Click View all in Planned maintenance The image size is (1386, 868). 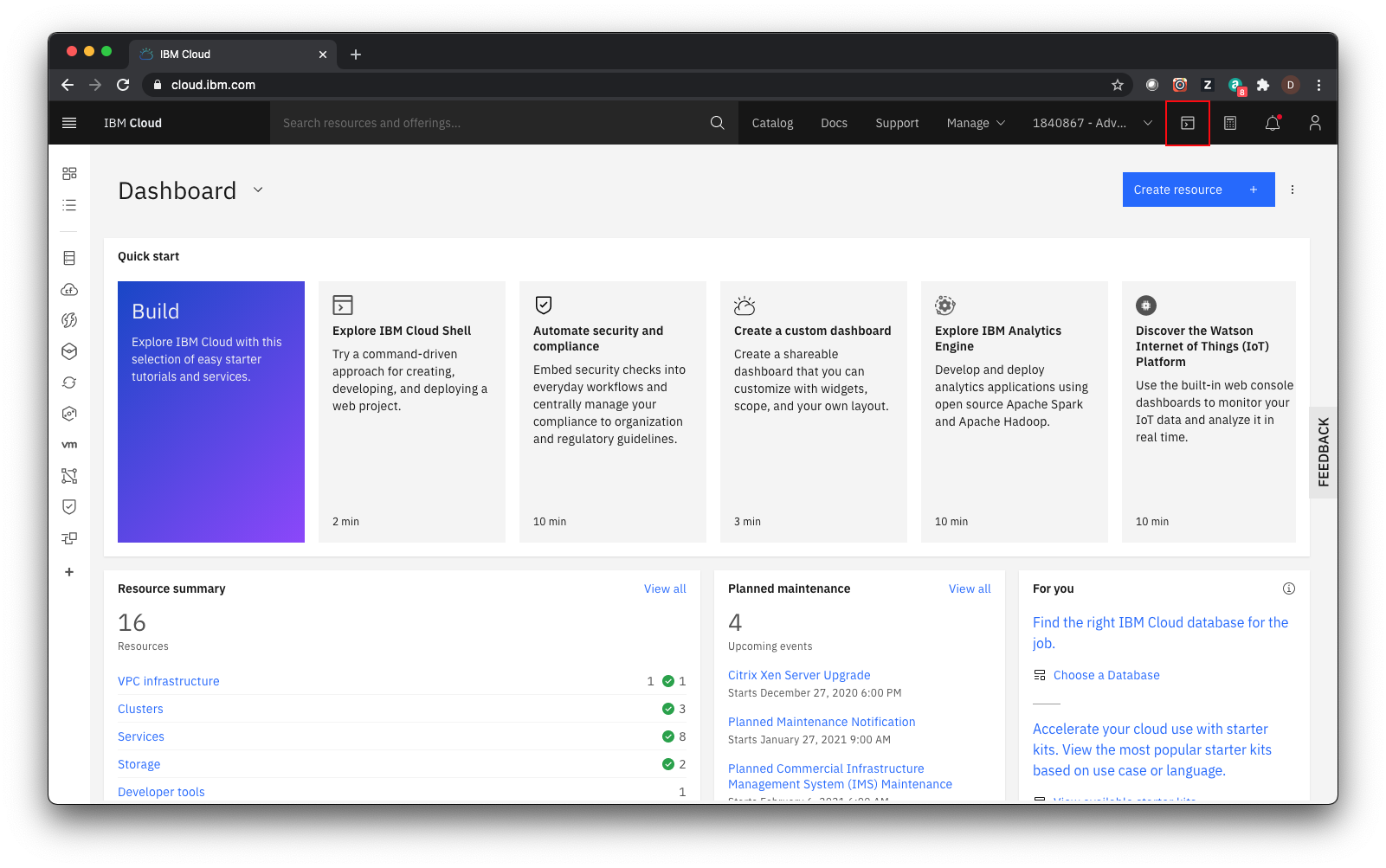[x=970, y=588]
